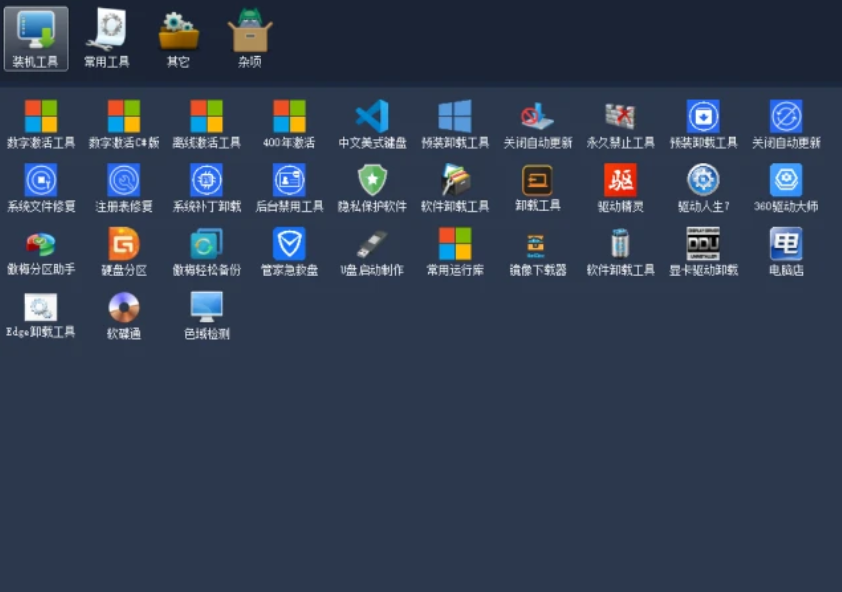Launch 软件卸载工具 with colorful box icon
Viewport: 842px width, 592px height.
point(455,188)
